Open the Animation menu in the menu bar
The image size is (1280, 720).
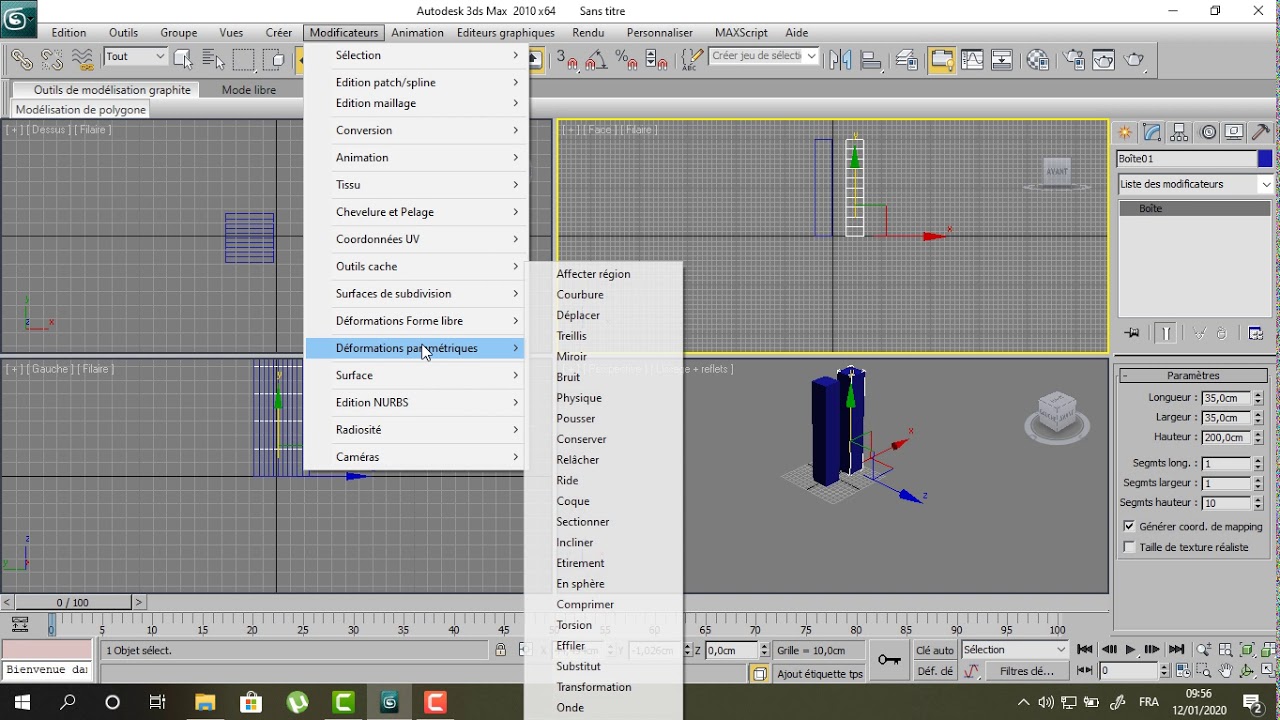417,33
